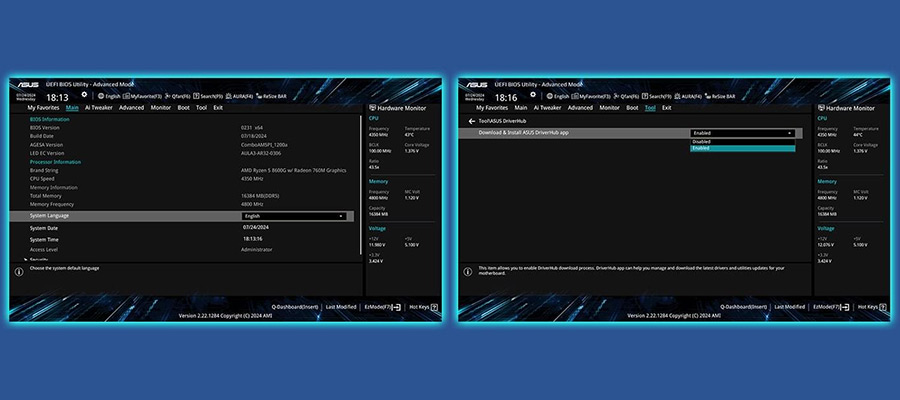Choose Enabled in the DriverHub dropdown list
Image resolution: width=900 pixels, height=400 pixels.
click(742, 148)
